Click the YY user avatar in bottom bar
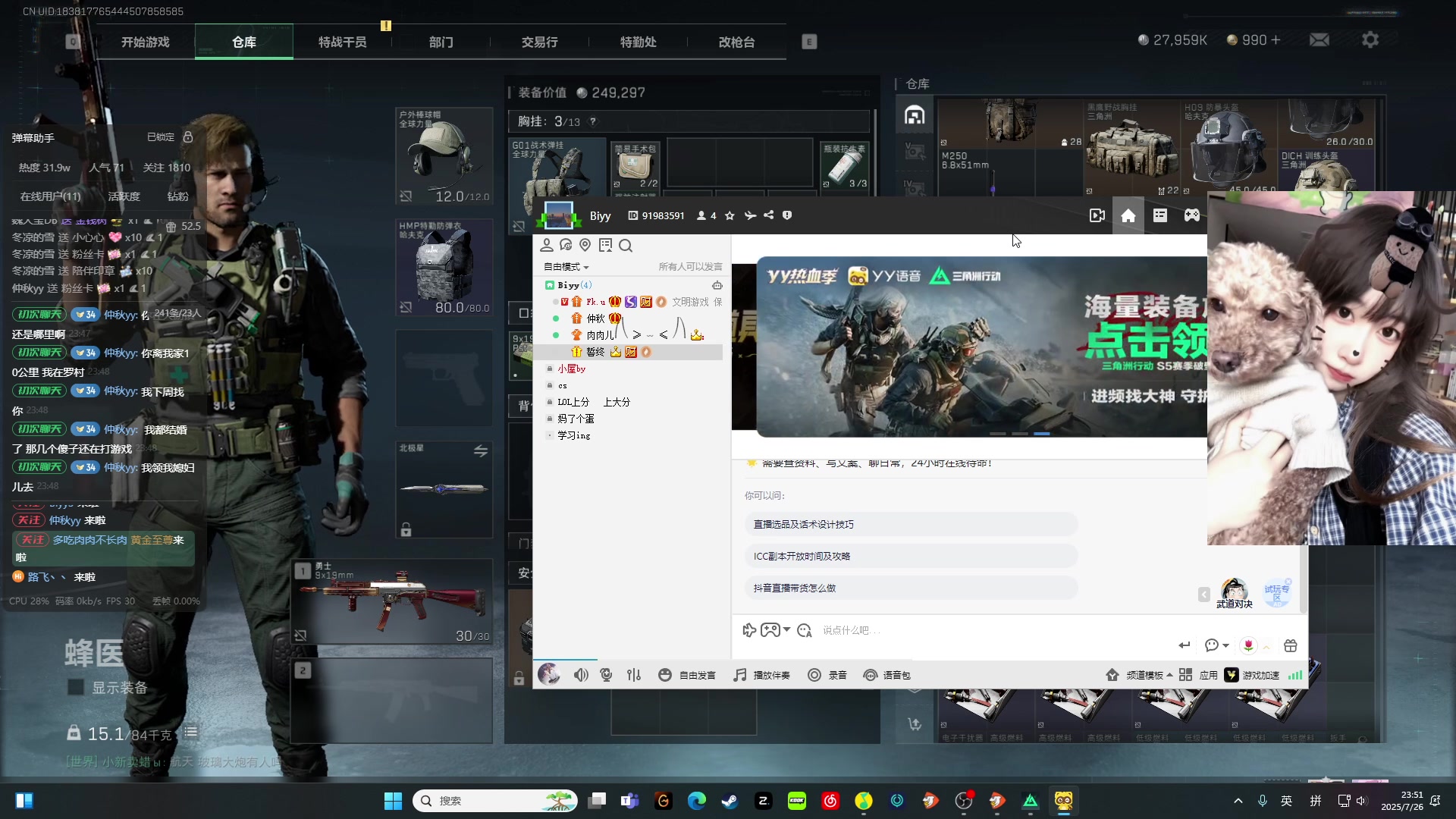Image resolution: width=1456 pixels, height=819 pixels. coord(549,674)
